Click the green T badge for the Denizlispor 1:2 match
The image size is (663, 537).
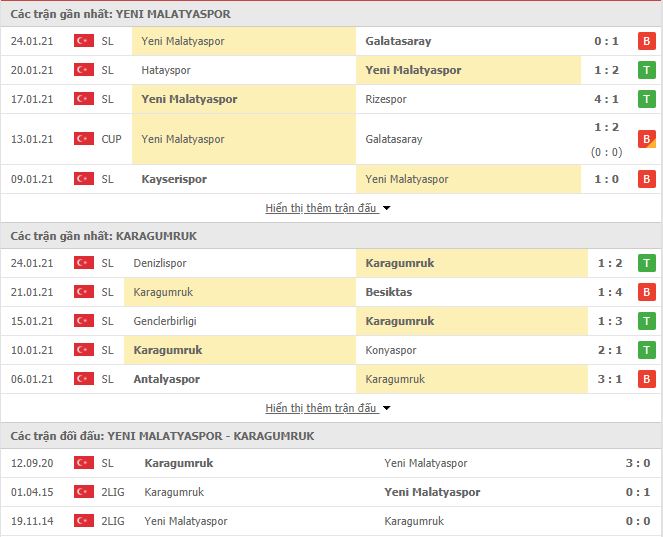pos(647,263)
